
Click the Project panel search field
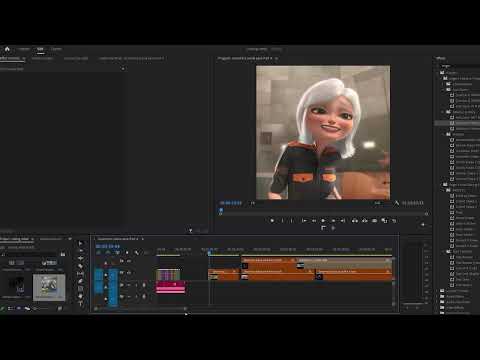[x=30, y=254]
